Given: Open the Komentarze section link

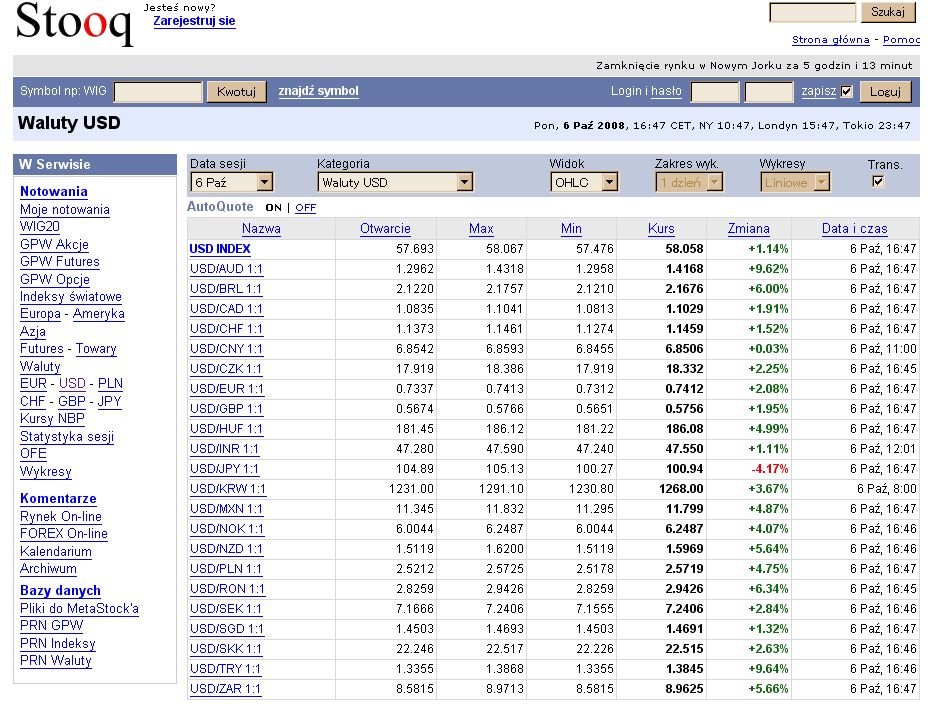Looking at the screenshot, I should pyautogui.click(x=58, y=499).
